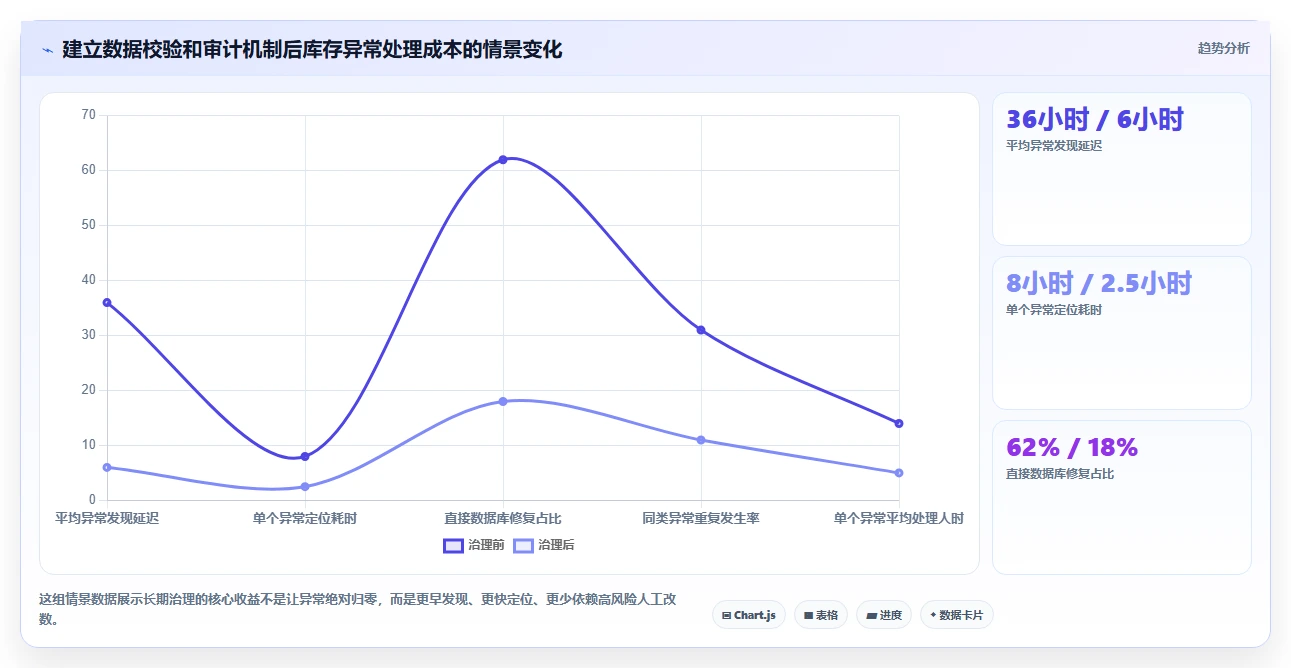This screenshot has height=668, width=1291.
Task: Click the 单个异常平均处理人时 axis label
Action: point(898,518)
